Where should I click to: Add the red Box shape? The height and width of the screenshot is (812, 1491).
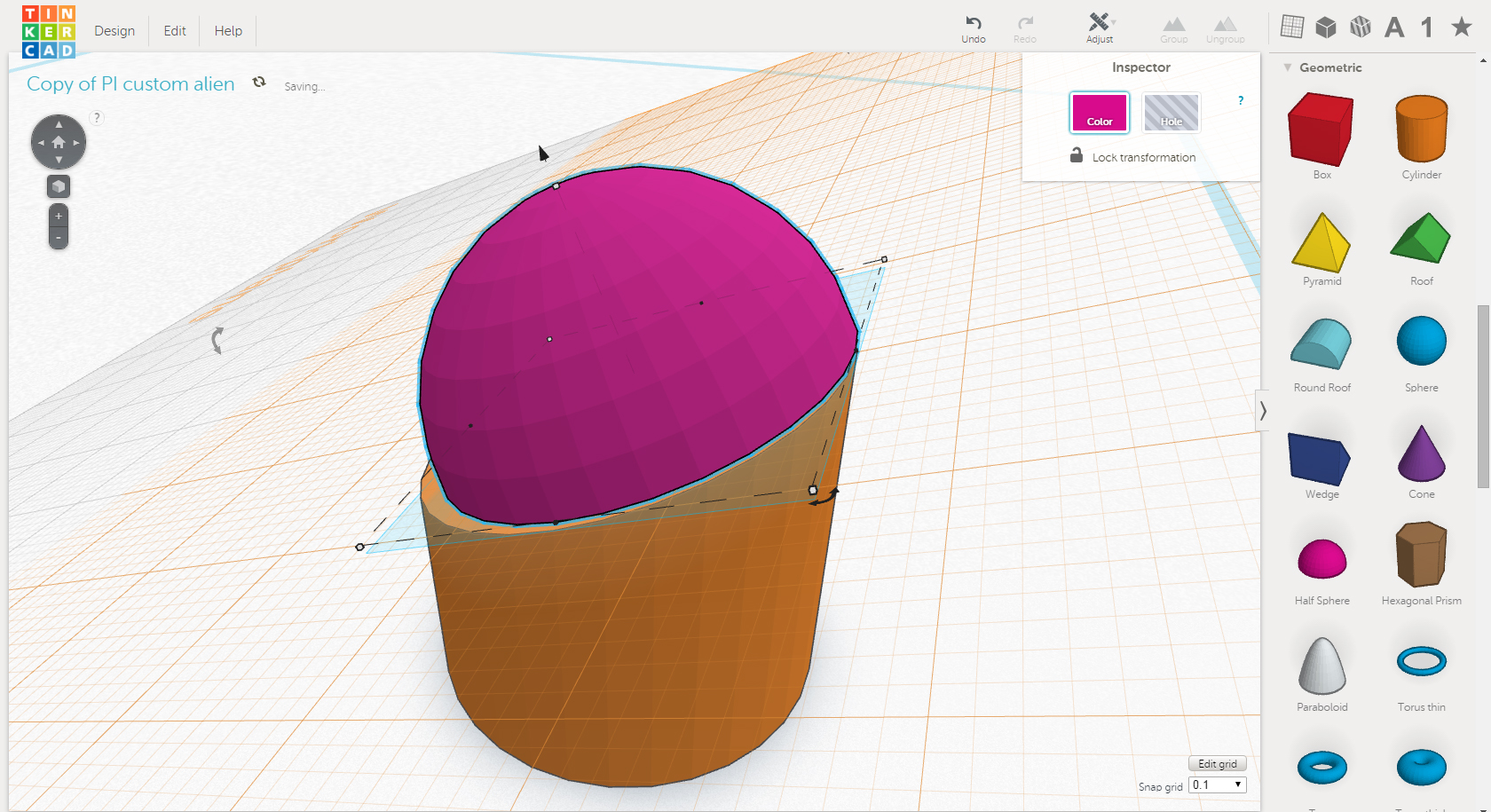point(1321,130)
